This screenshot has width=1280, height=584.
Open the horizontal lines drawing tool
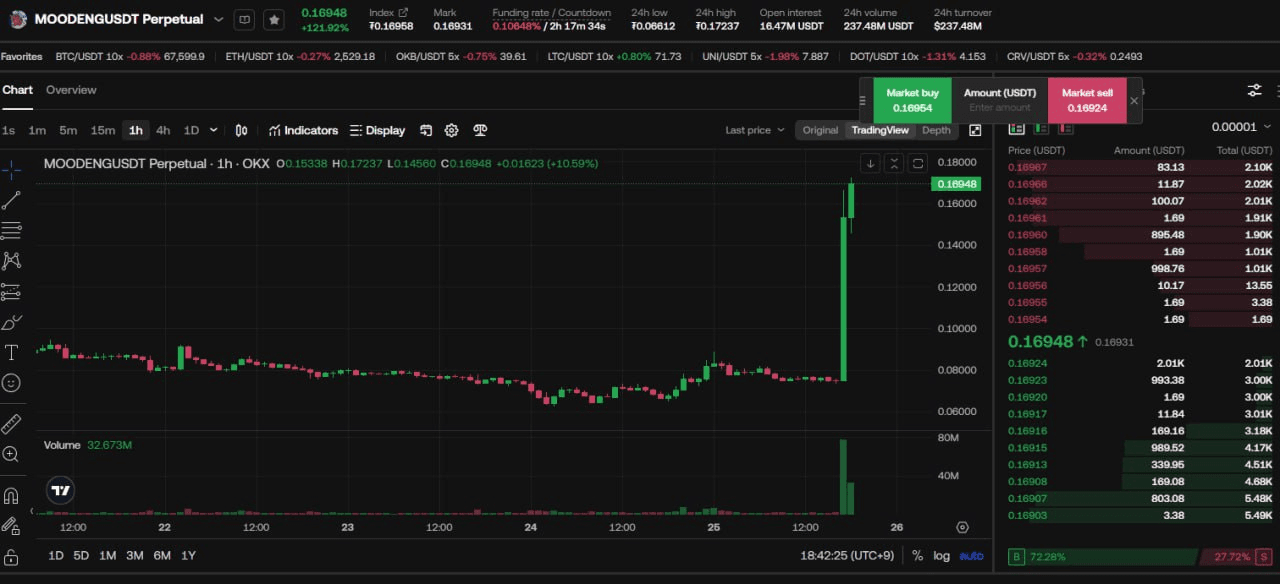click(x=11, y=230)
